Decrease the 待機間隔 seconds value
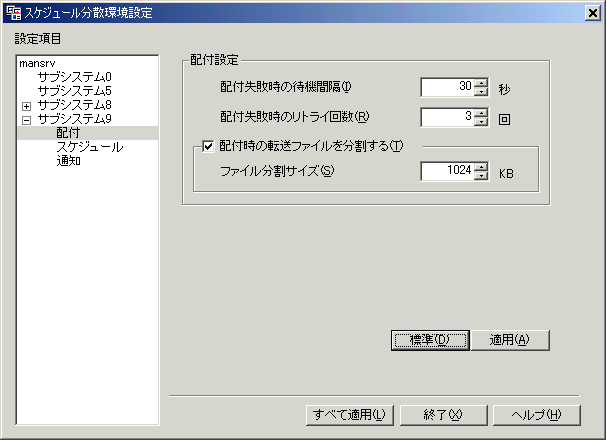 [481, 91]
